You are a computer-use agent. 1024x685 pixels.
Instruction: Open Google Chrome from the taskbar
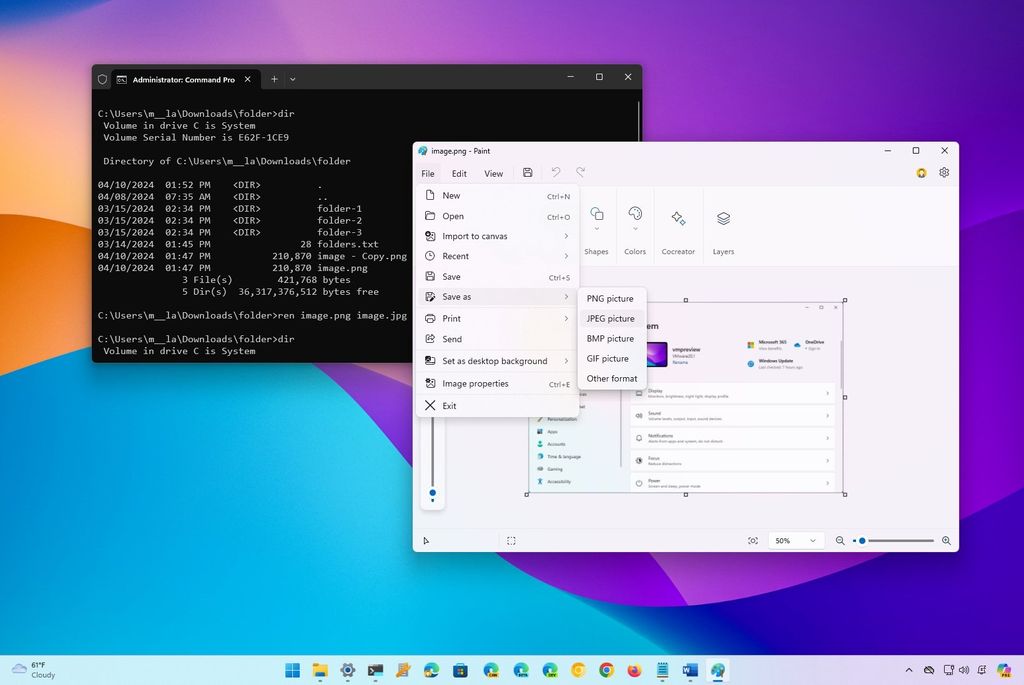[x=608, y=670]
